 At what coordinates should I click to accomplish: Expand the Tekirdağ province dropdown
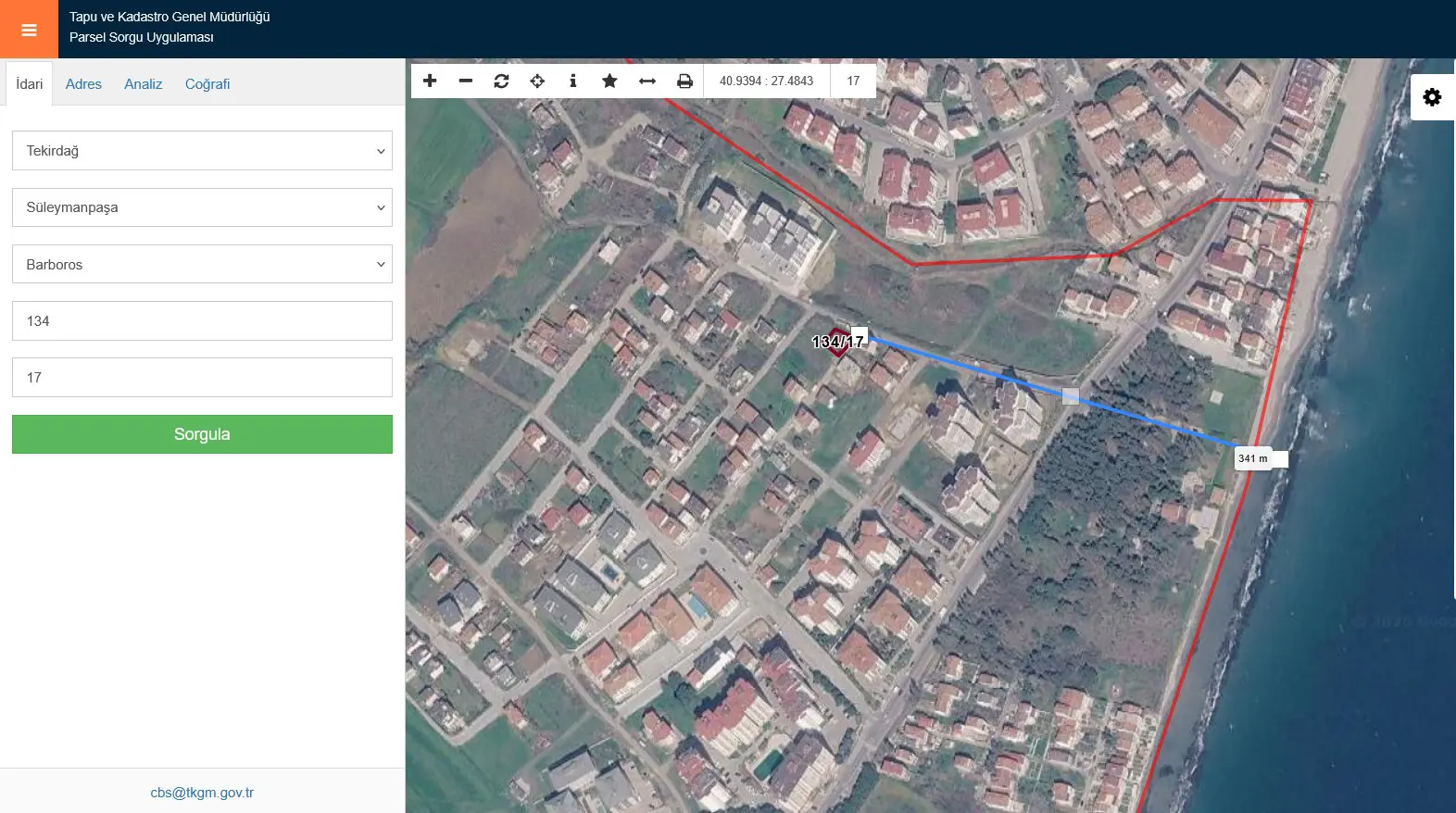pyautogui.click(x=202, y=151)
